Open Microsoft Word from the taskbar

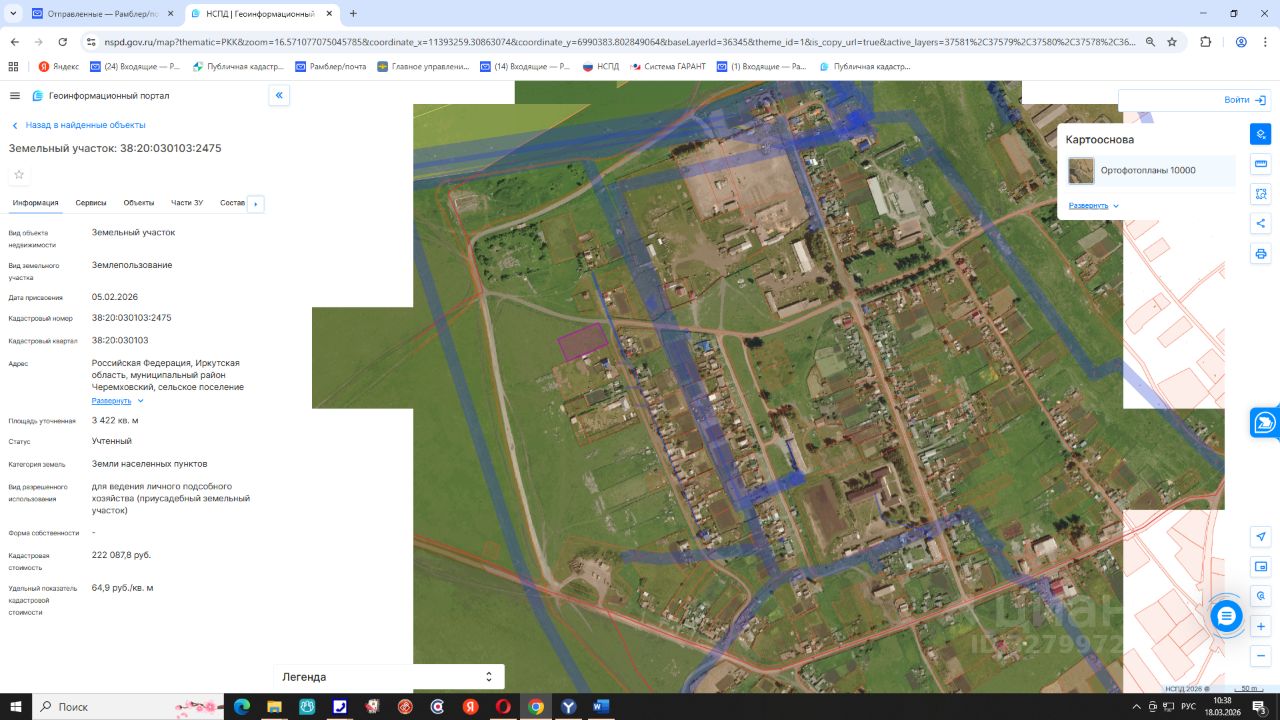click(x=600, y=707)
